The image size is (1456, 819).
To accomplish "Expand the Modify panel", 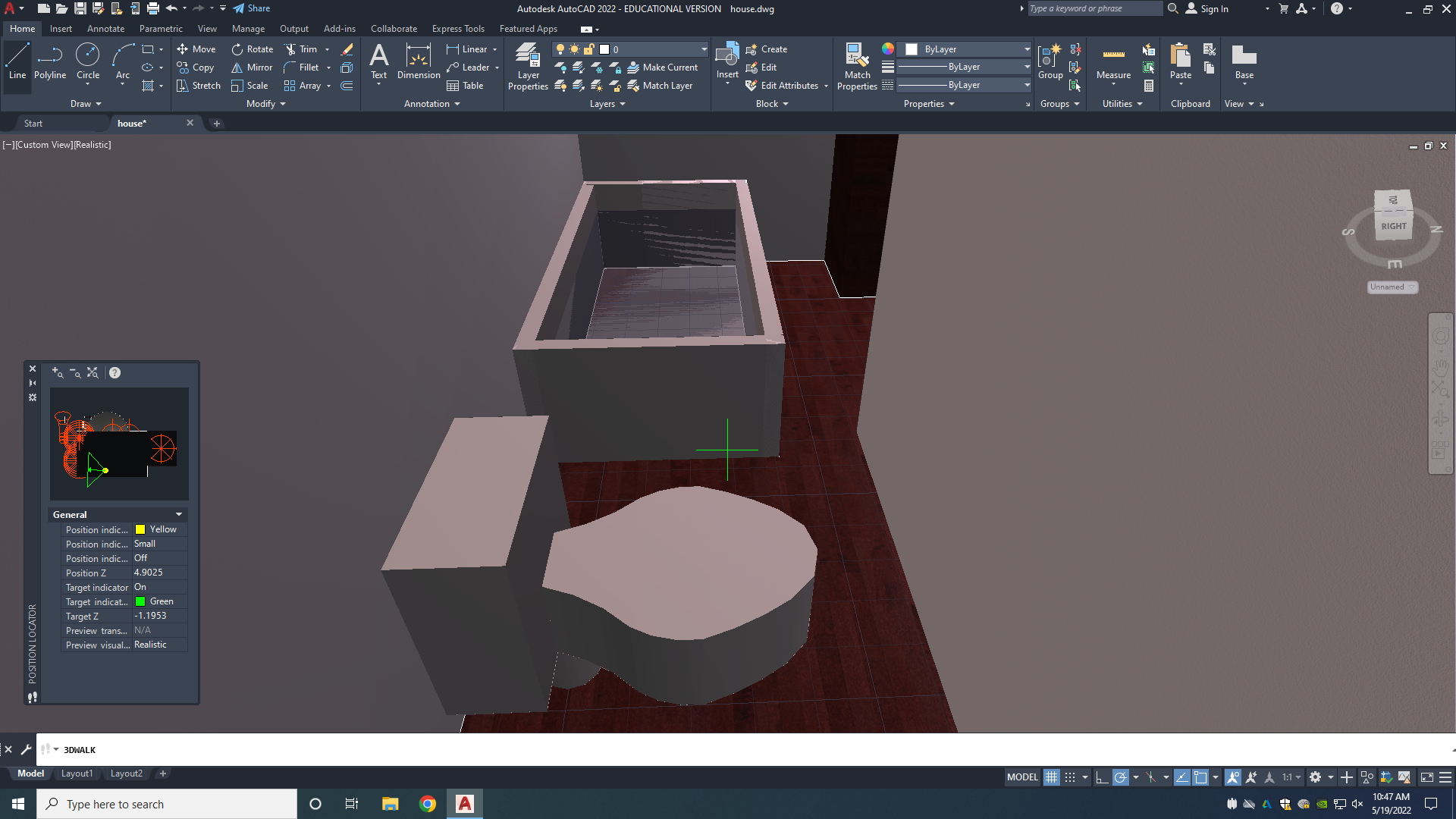I will pyautogui.click(x=265, y=104).
